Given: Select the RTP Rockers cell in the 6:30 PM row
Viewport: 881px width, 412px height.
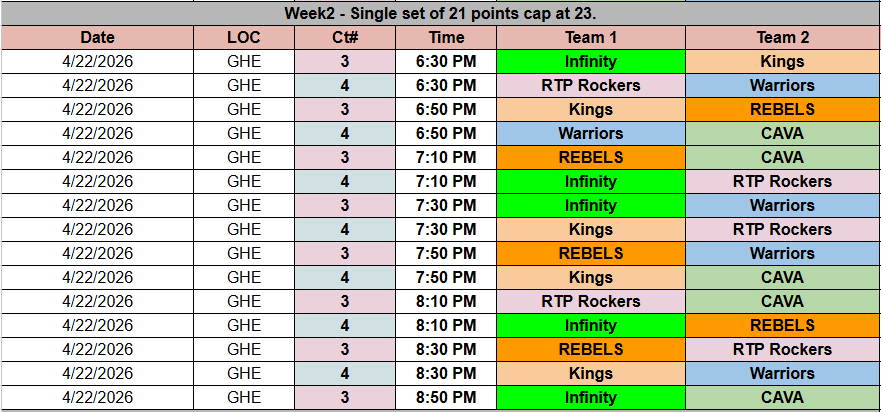Looking at the screenshot, I should (591, 85).
